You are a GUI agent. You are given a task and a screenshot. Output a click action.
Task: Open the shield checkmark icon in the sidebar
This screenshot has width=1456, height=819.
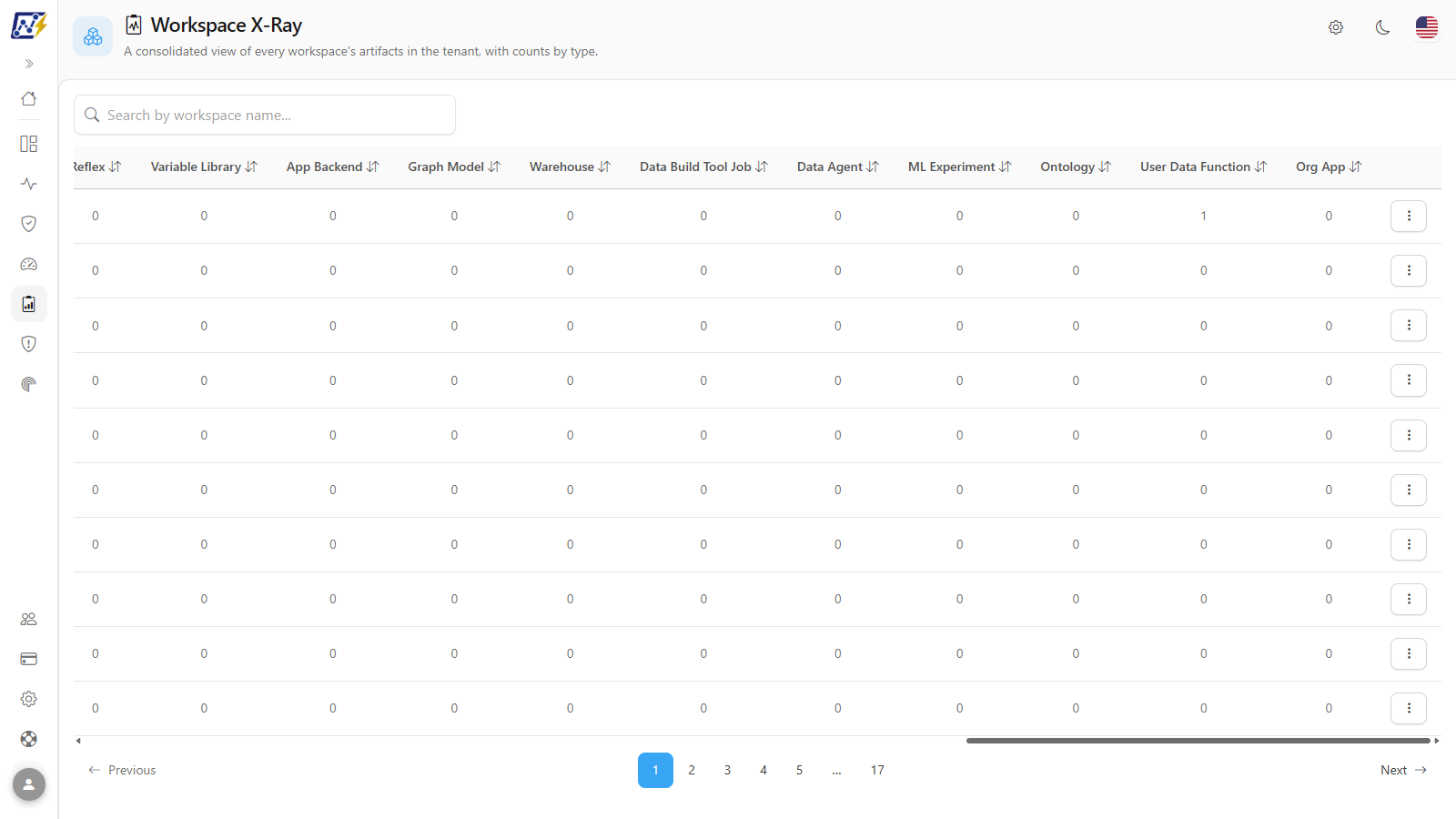(x=29, y=224)
